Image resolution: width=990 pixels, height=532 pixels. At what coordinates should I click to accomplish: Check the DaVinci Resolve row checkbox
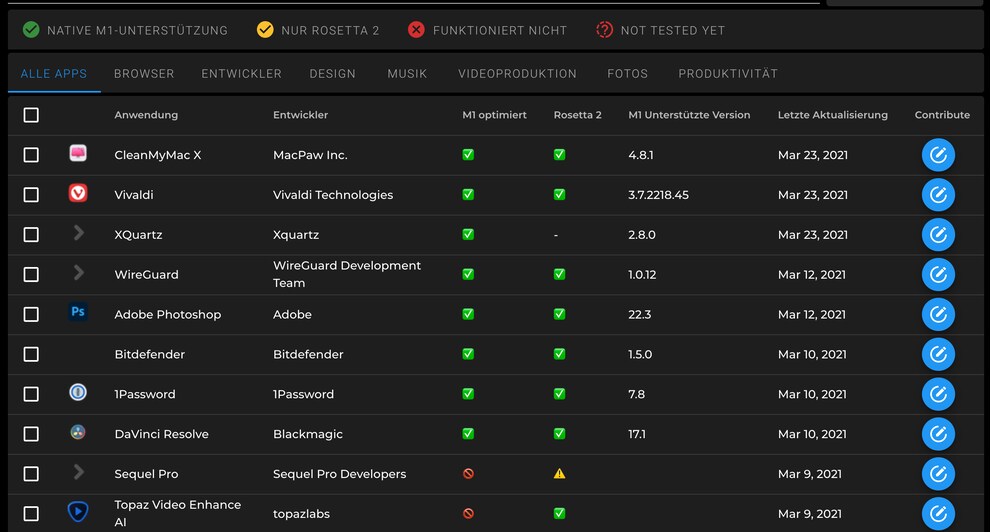pyautogui.click(x=31, y=434)
